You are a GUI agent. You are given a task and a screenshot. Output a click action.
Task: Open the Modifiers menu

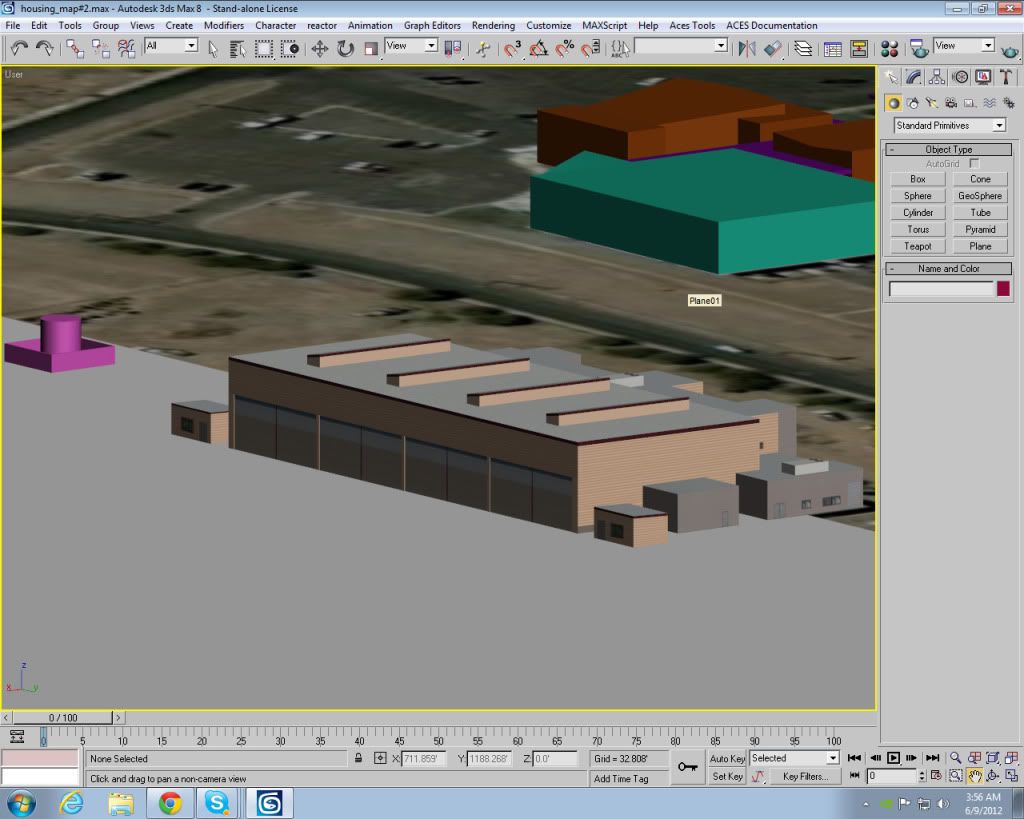223,25
